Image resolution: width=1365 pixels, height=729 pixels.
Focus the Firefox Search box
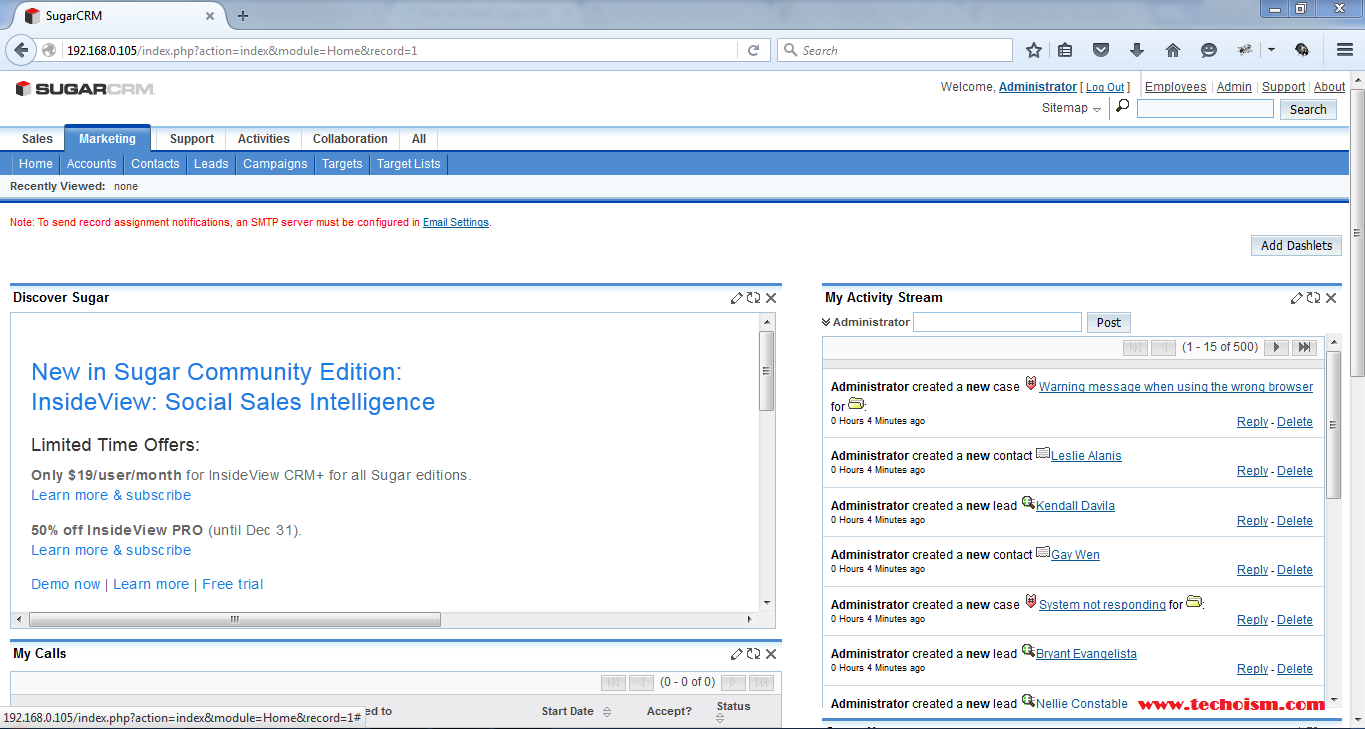(x=895, y=50)
